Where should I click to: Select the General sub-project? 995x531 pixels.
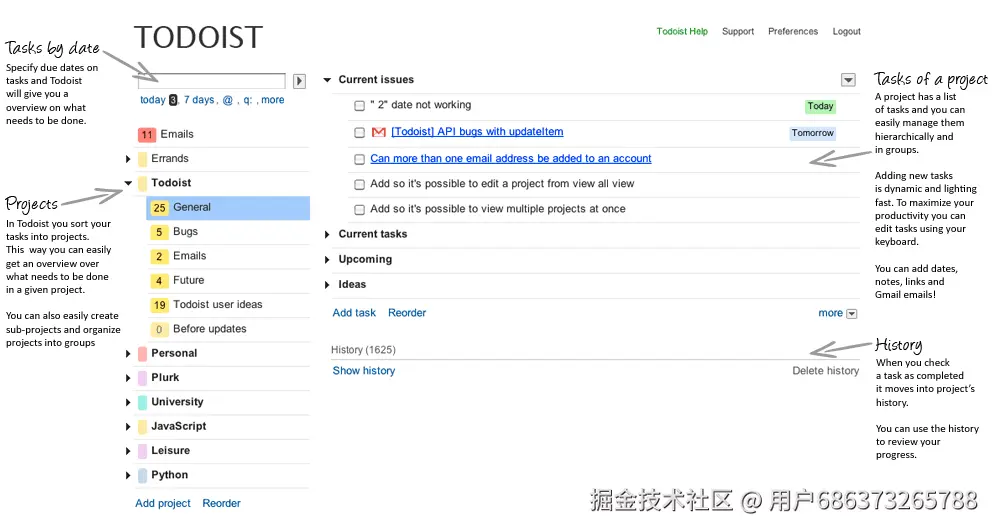click(228, 208)
